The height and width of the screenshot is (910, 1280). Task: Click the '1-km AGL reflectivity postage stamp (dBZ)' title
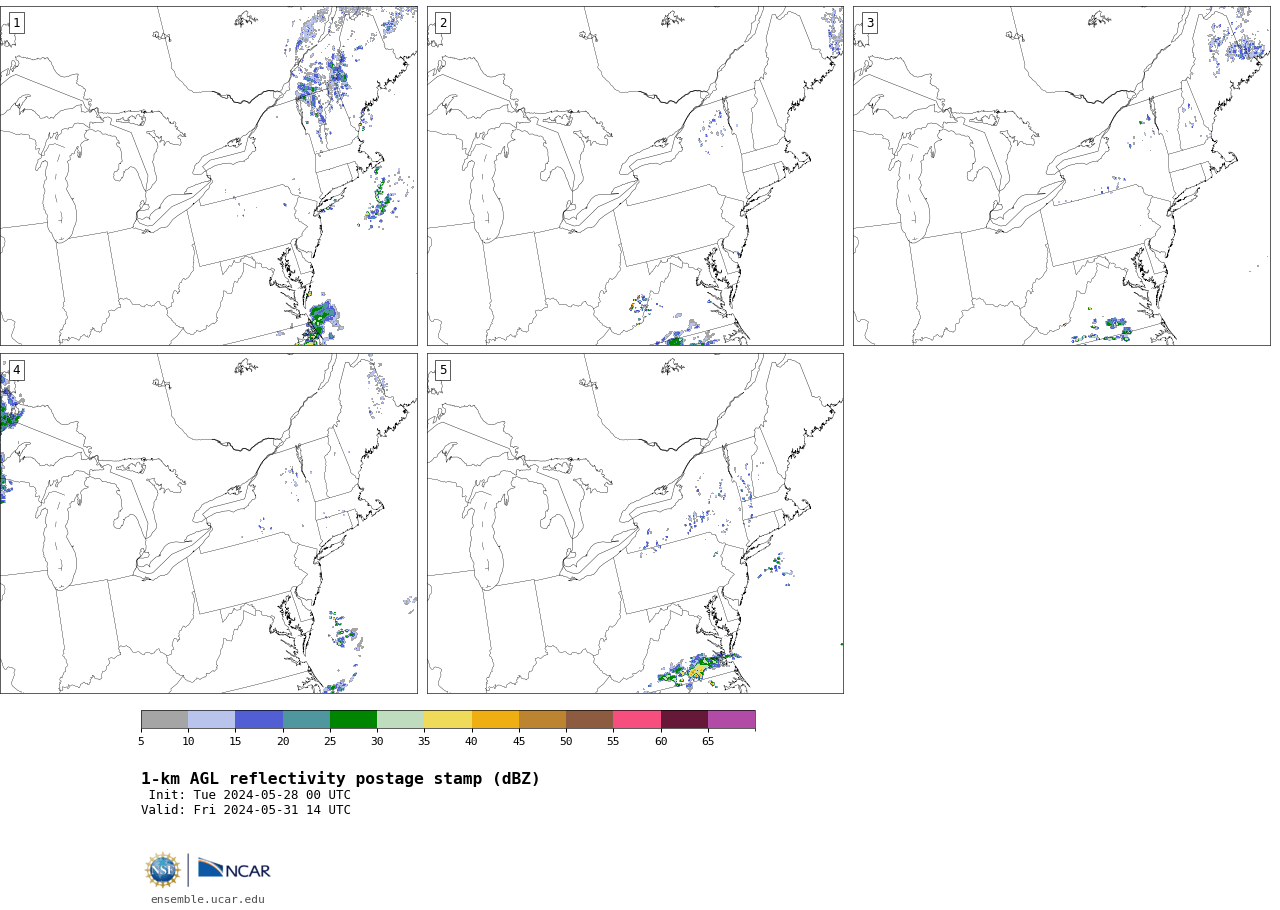pyautogui.click(x=340, y=779)
